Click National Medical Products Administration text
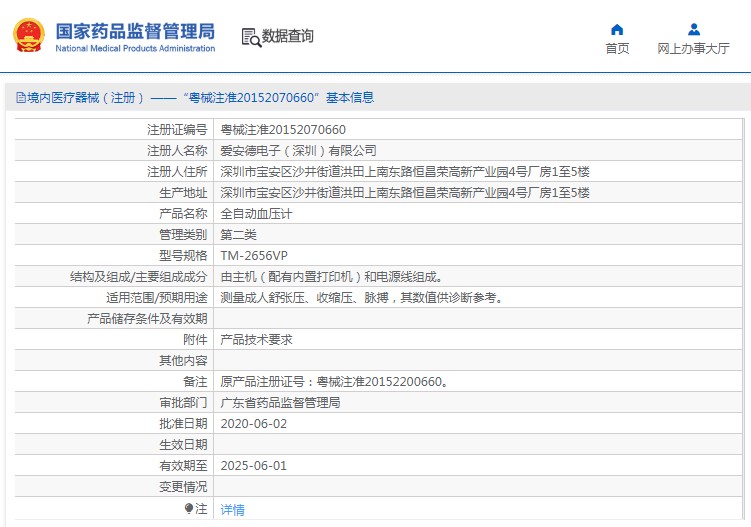The height and width of the screenshot is (527, 751). [135, 48]
